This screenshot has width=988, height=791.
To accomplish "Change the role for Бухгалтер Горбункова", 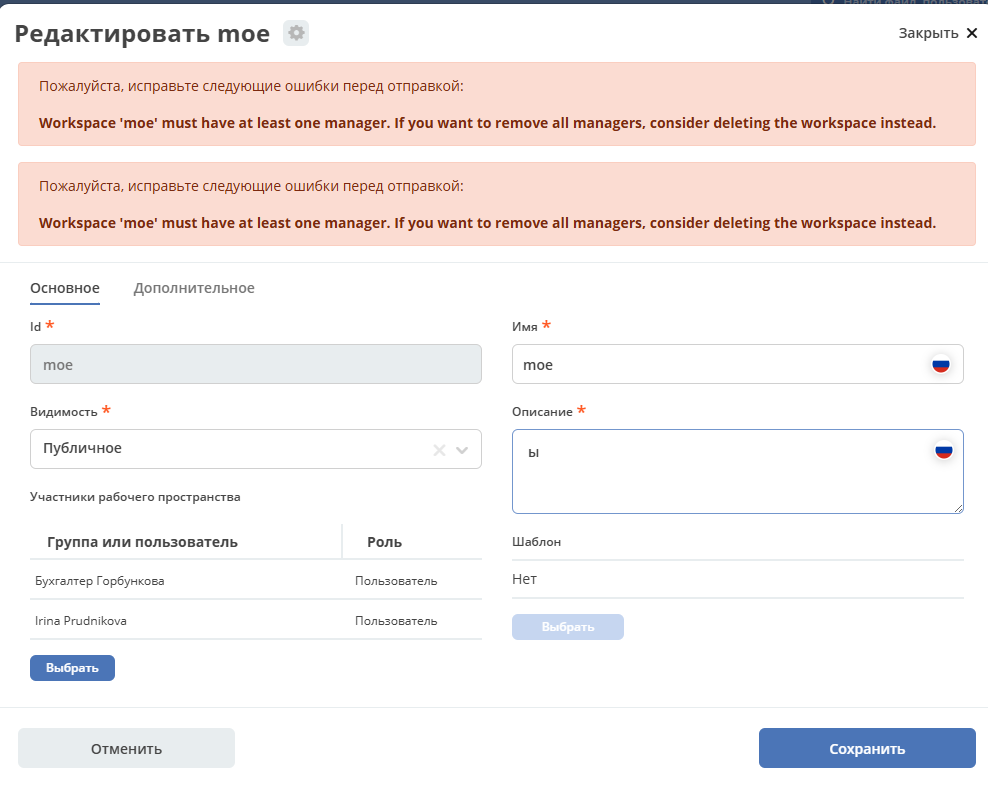I will click(x=396, y=581).
